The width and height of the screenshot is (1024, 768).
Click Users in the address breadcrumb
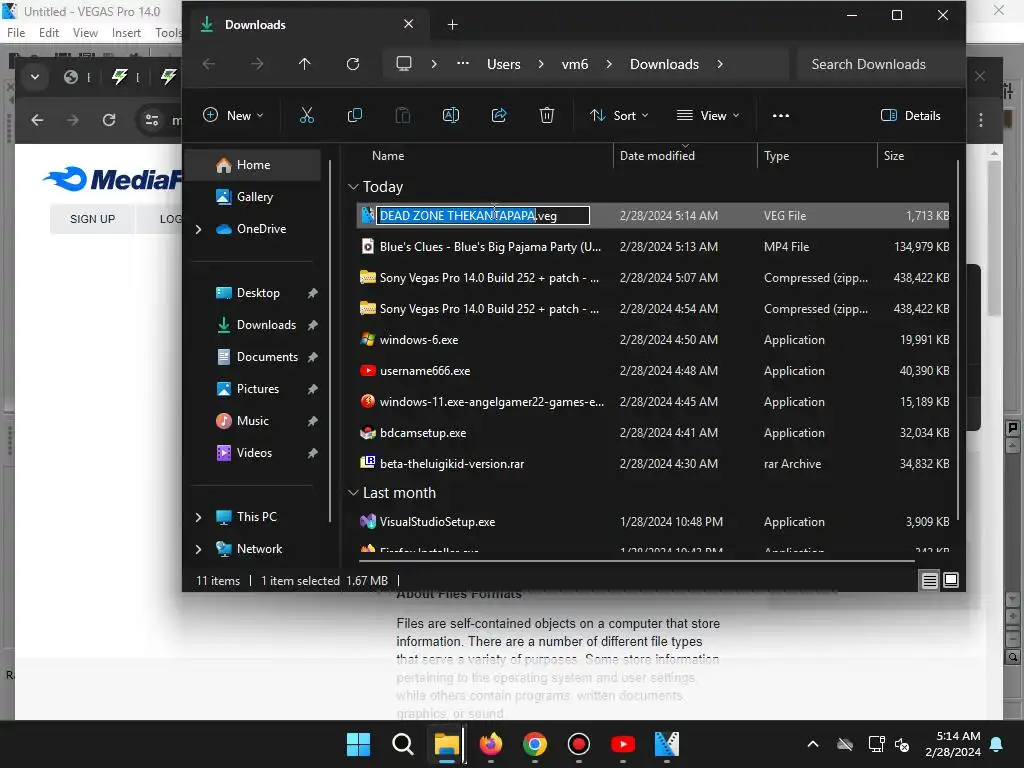click(504, 64)
